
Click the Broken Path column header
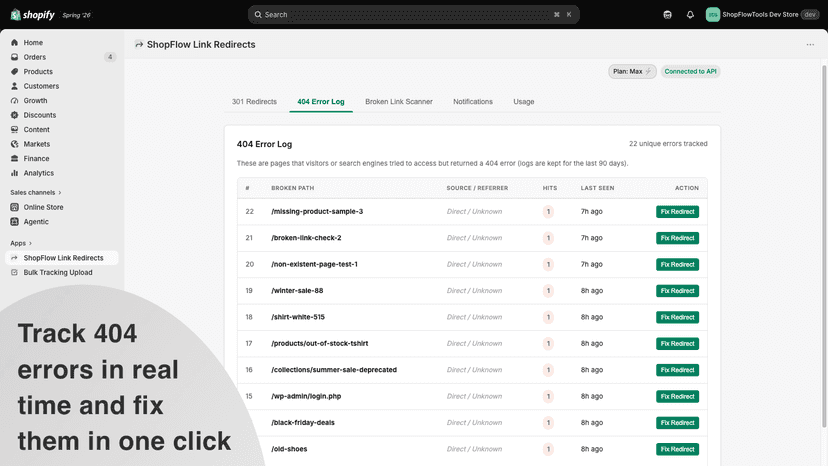click(293, 188)
